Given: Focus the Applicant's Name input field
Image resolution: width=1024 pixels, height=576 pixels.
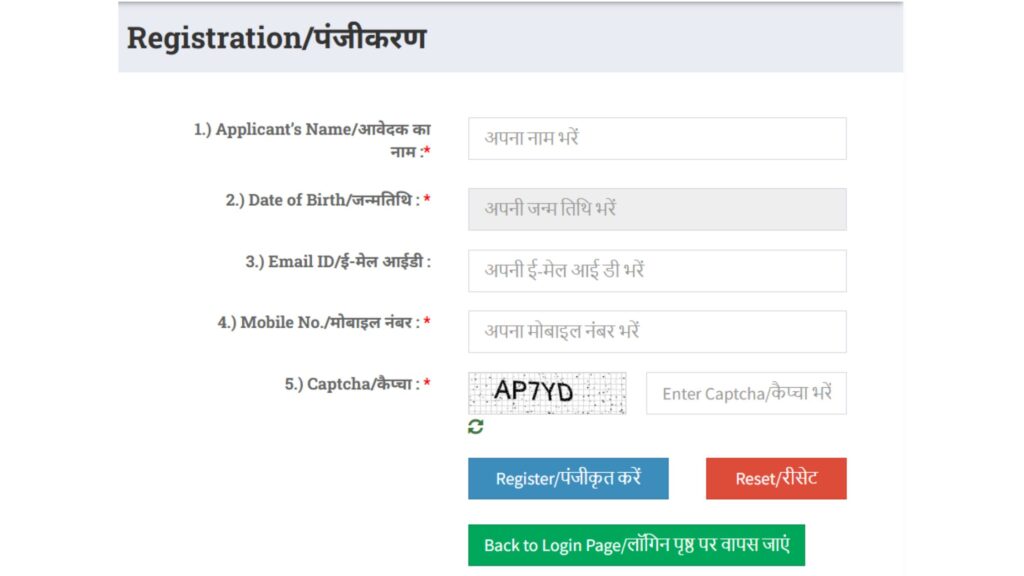Looking at the screenshot, I should pos(657,138).
